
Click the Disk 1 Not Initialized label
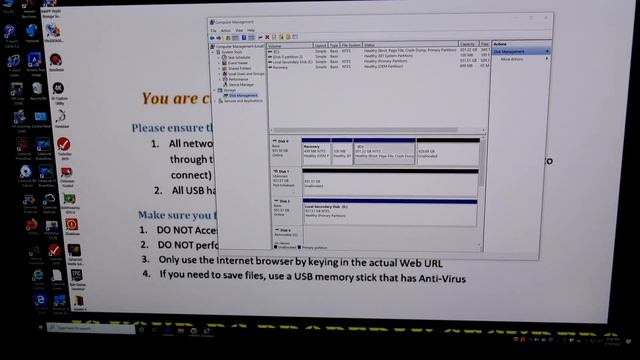click(x=287, y=183)
